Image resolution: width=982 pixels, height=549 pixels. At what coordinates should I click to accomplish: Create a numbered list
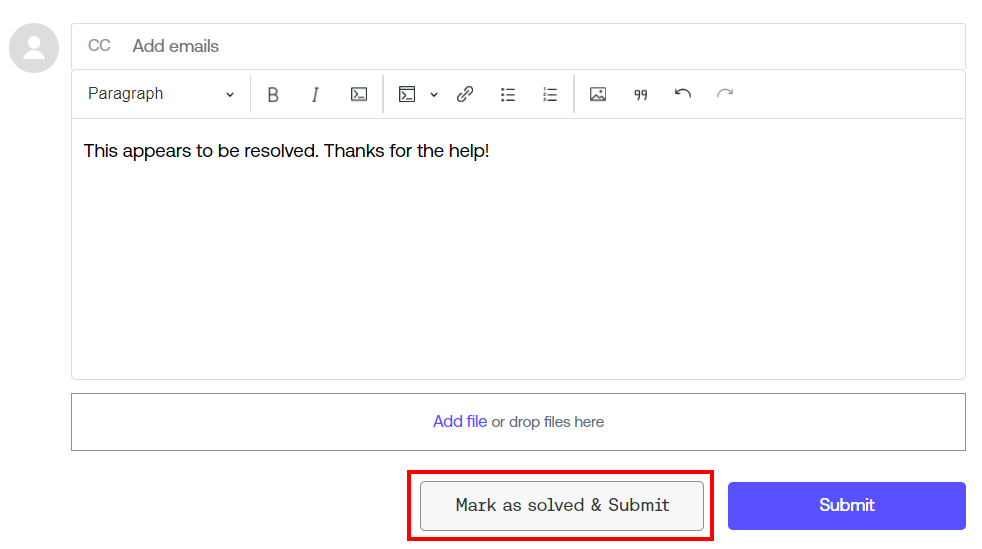[x=550, y=95]
